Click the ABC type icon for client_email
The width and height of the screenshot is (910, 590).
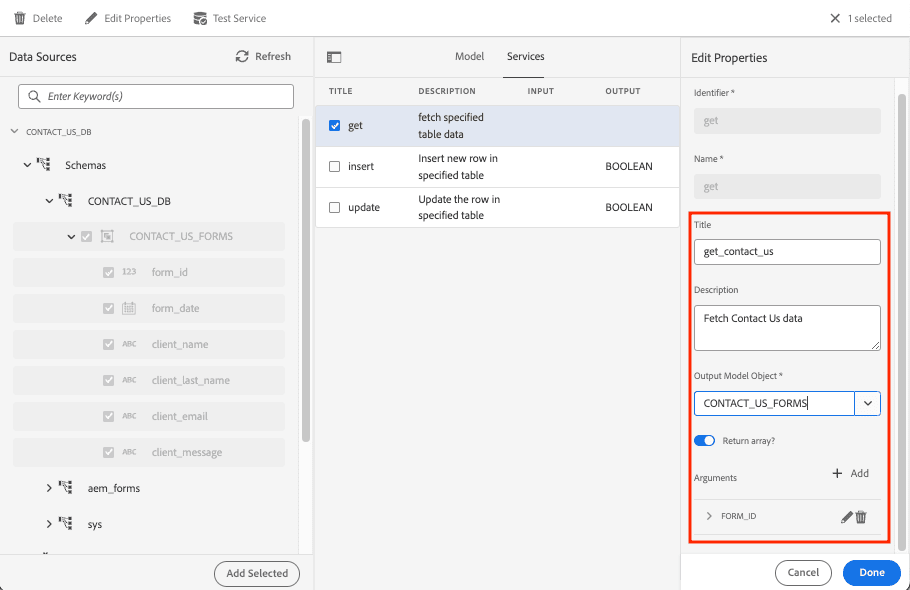click(129, 416)
